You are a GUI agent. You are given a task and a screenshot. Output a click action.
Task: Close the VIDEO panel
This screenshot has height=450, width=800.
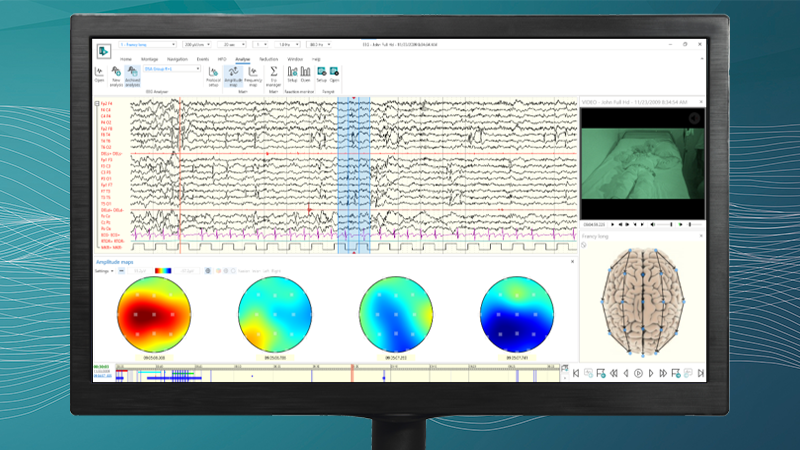tap(701, 102)
